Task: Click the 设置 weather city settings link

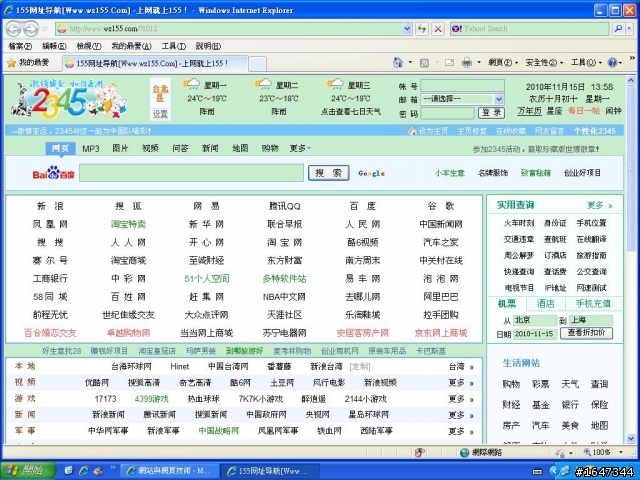Action: pos(160,114)
